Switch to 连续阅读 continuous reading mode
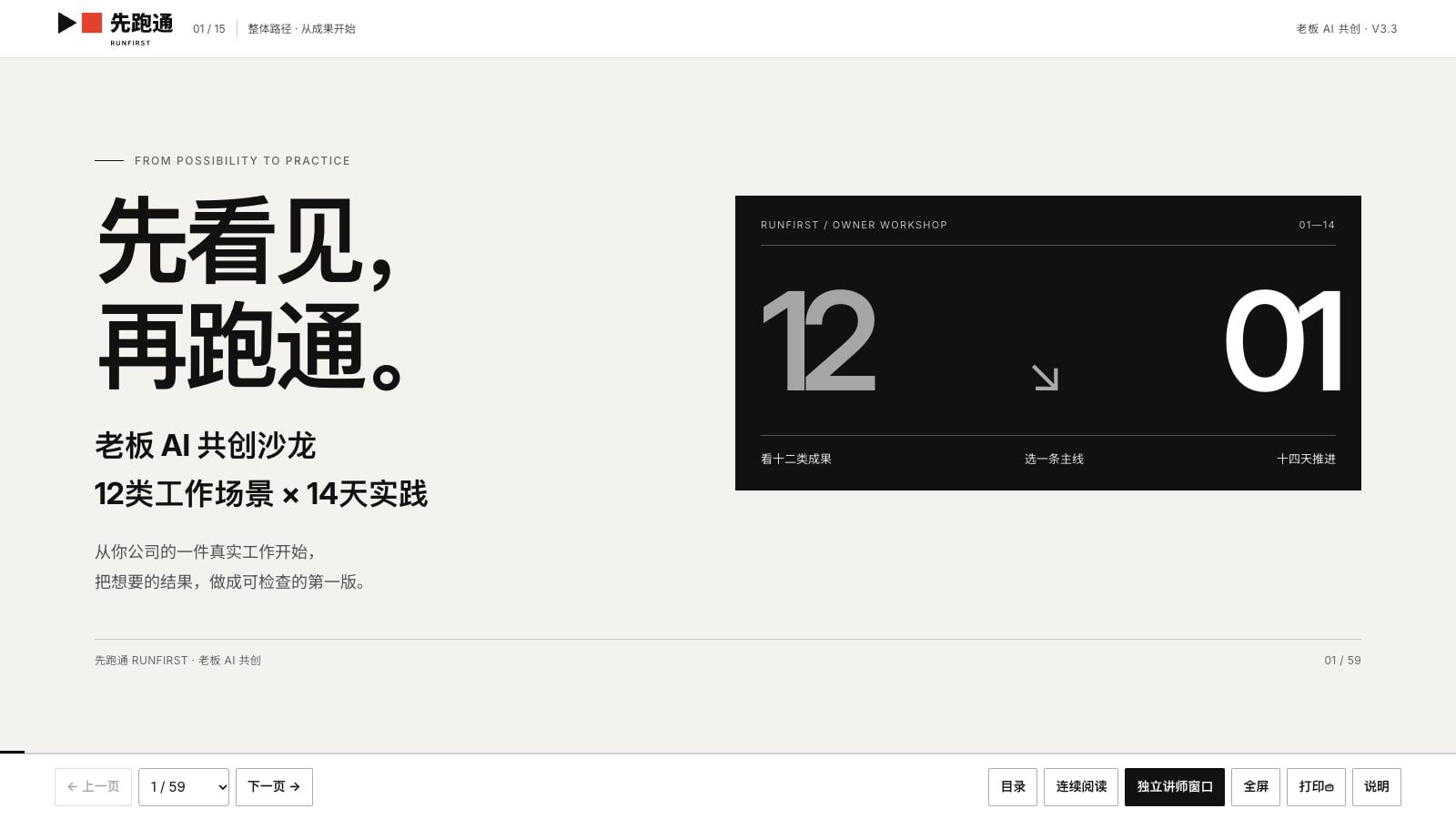1456x819 pixels. pos(1081,787)
